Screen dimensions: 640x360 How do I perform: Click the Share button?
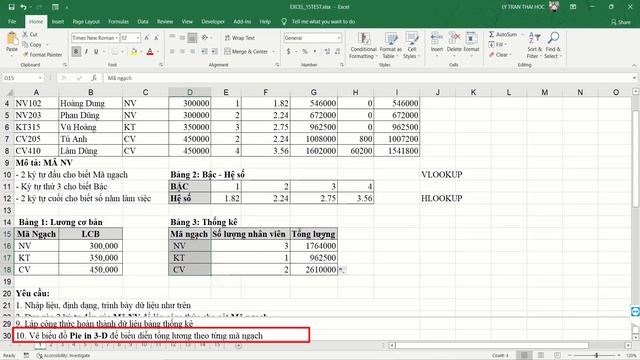(621, 22)
